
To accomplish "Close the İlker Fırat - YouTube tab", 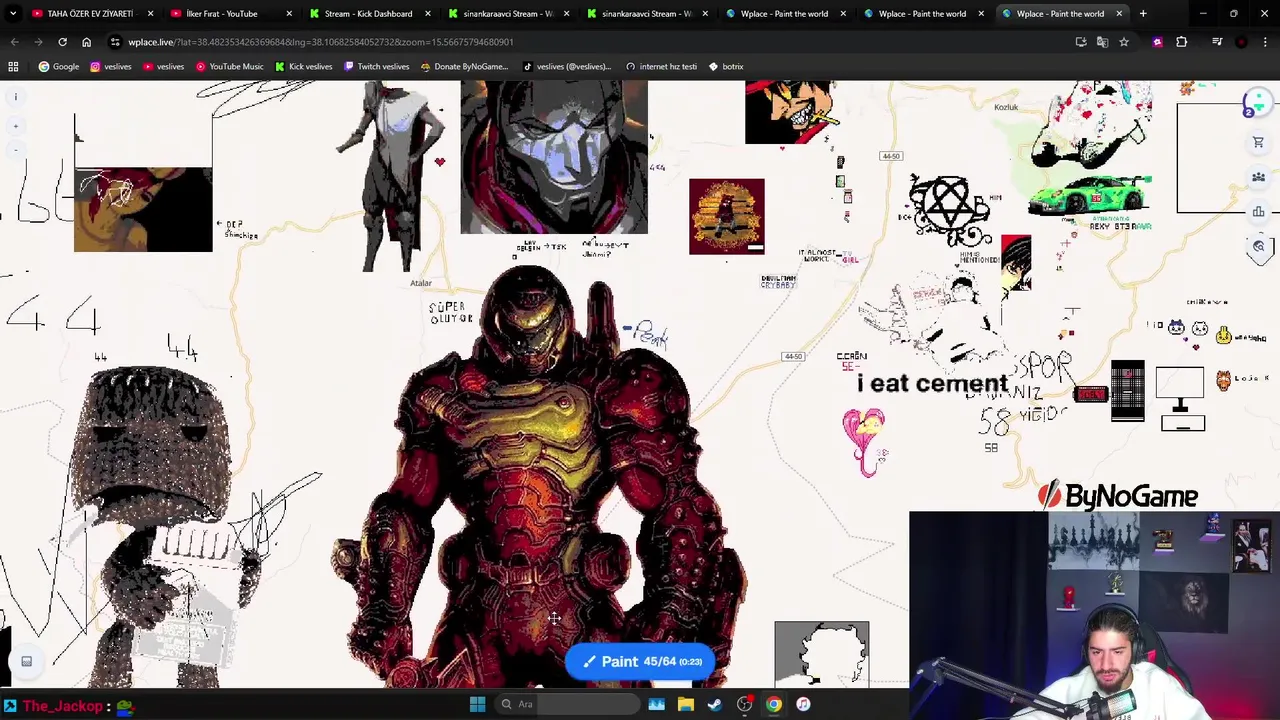I will coord(289,14).
